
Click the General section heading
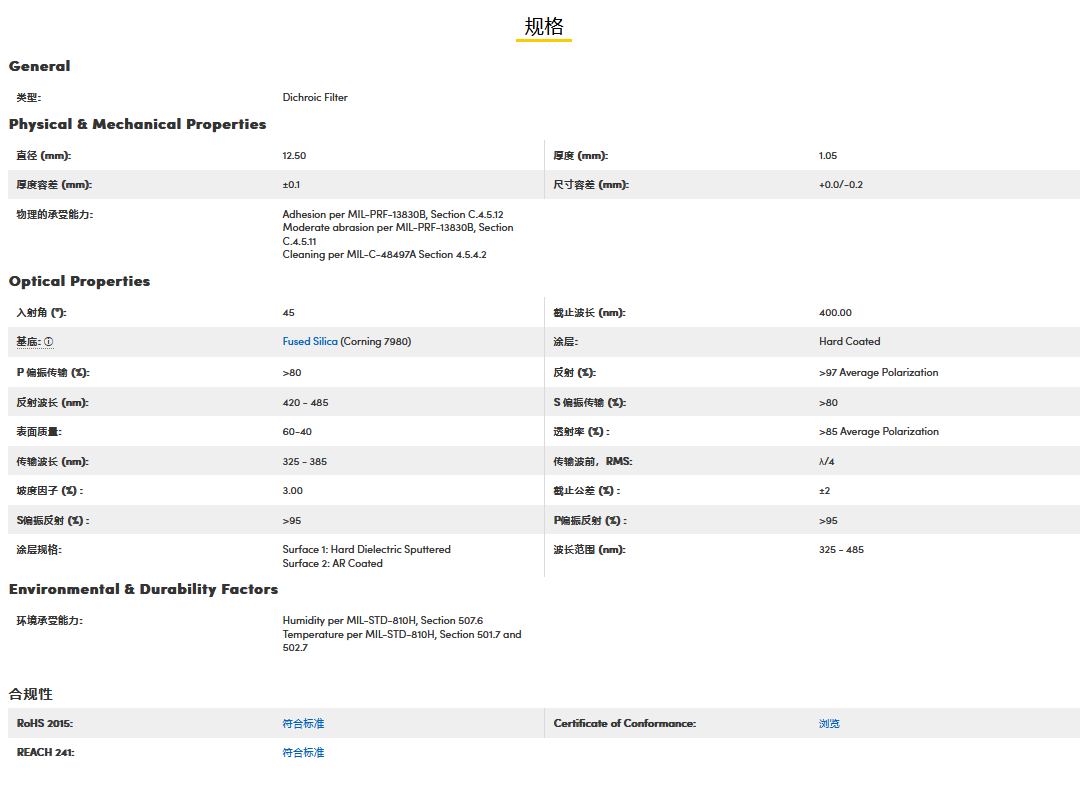(x=40, y=66)
